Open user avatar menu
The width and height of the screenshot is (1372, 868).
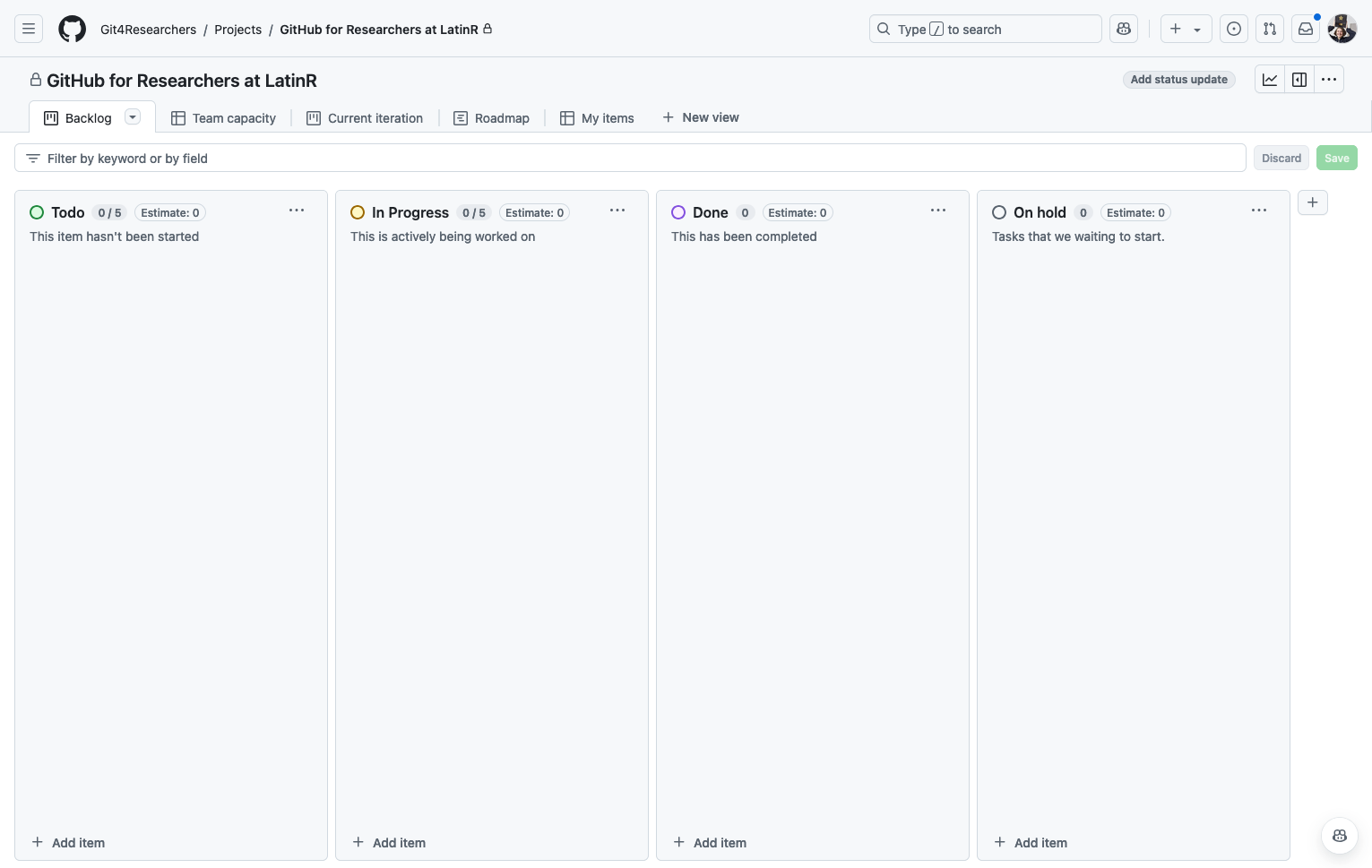[x=1342, y=29]
